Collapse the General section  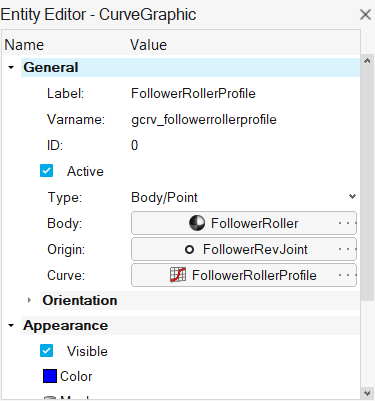tap(11, 67)
